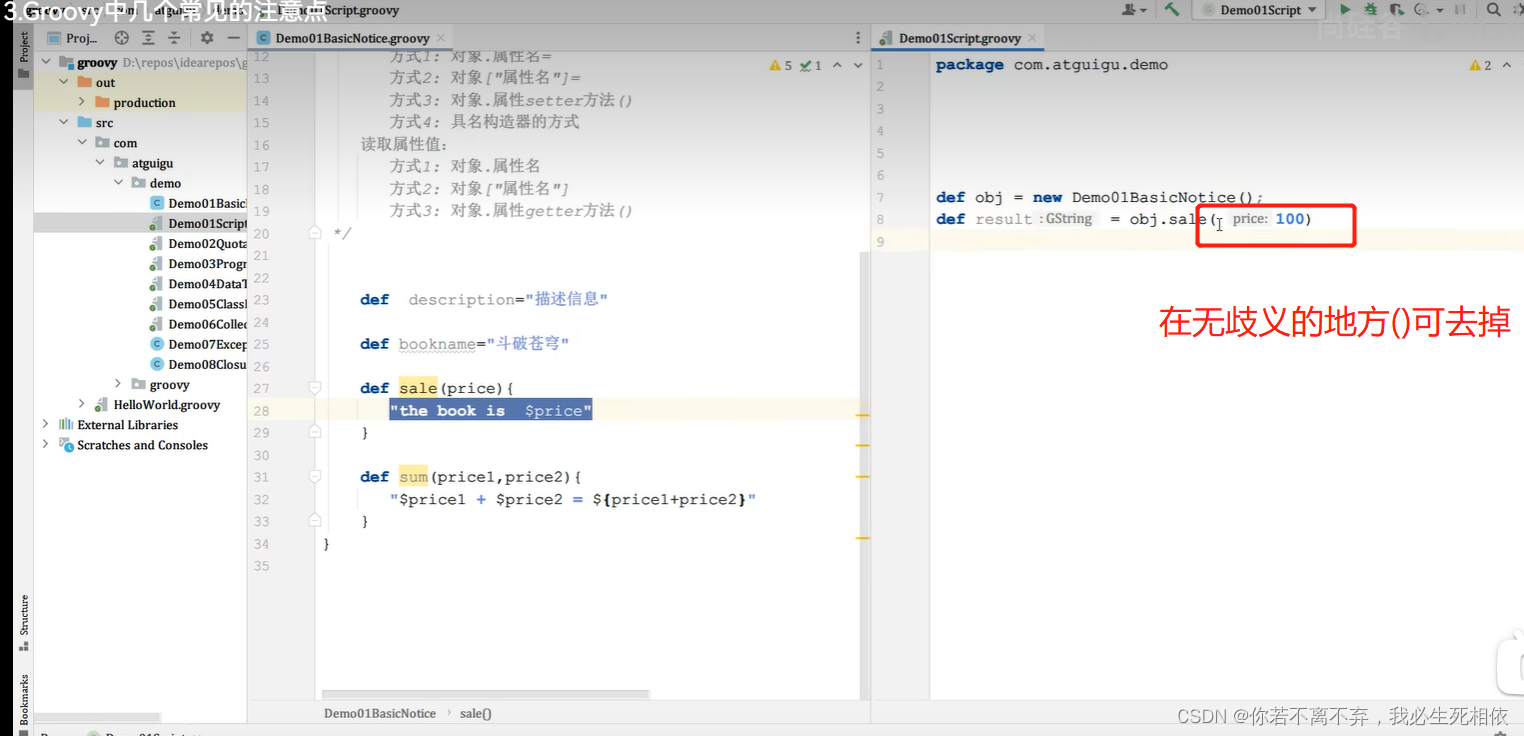Screen dimensions: 1524x736
Task: Click sale() in the breadcrumb bar
Action: coord(476,713)
